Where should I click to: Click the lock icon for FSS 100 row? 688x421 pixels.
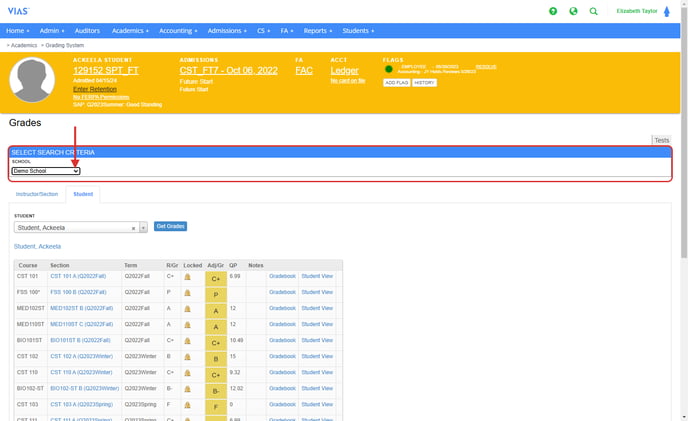point(187,293)
